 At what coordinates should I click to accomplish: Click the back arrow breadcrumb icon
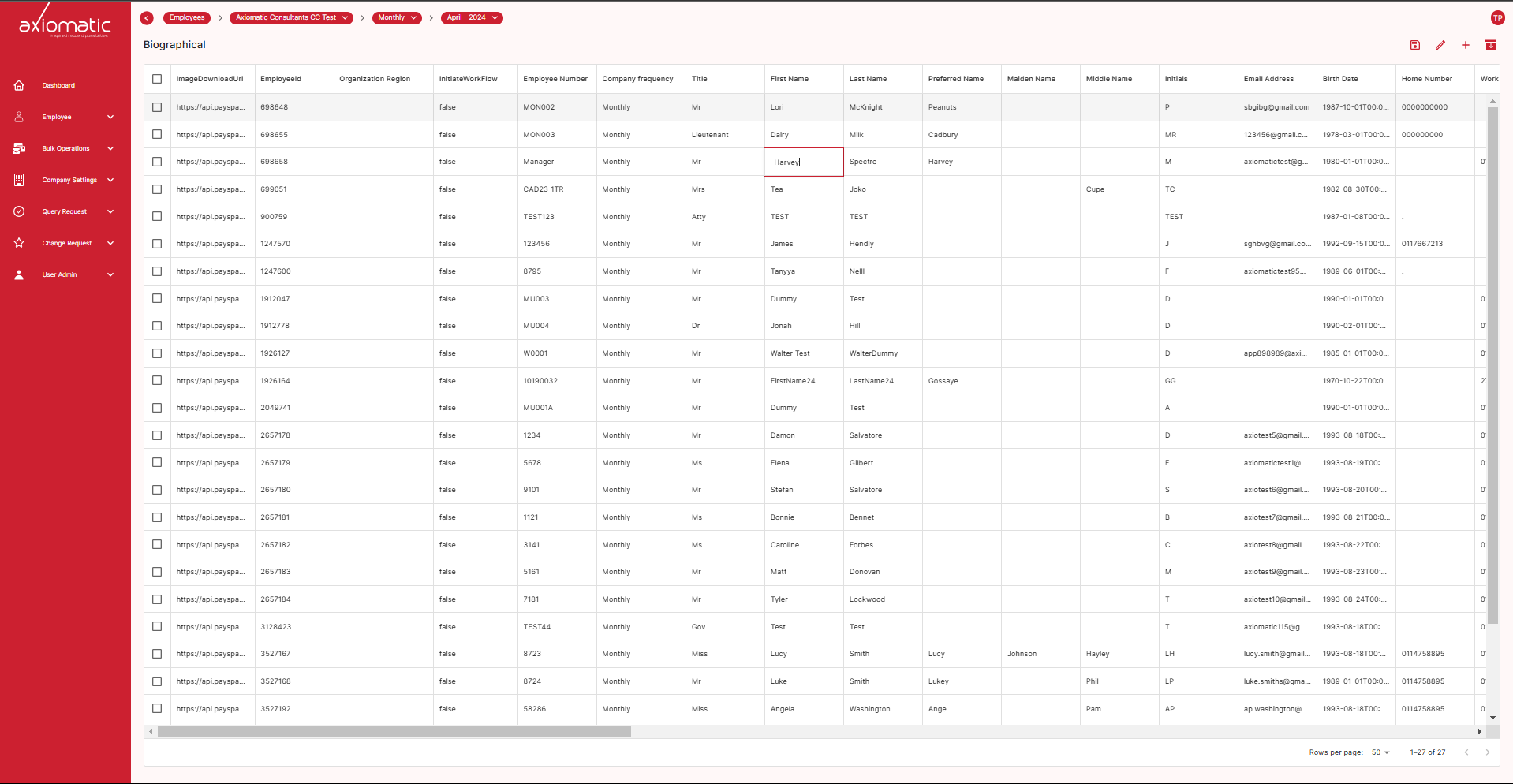pos(147,18)
